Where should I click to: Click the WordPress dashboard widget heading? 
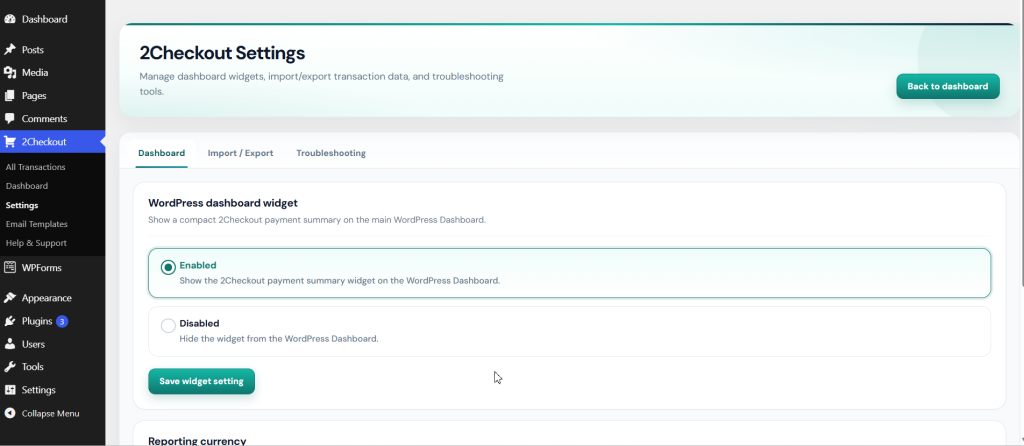pyautogui.click(x=223, y=203)
